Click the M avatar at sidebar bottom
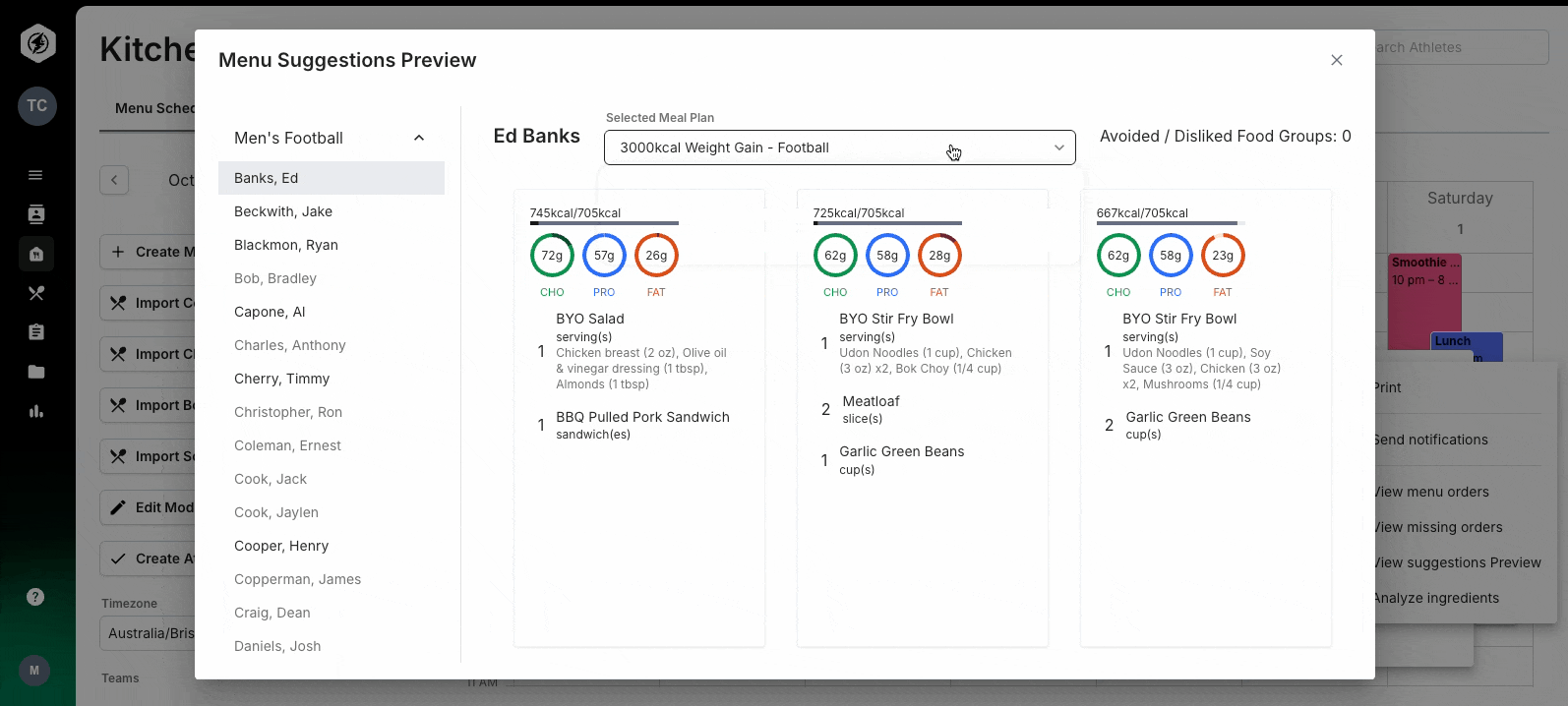The width and height of the screenshot is (1568, 706). (34, 671)
